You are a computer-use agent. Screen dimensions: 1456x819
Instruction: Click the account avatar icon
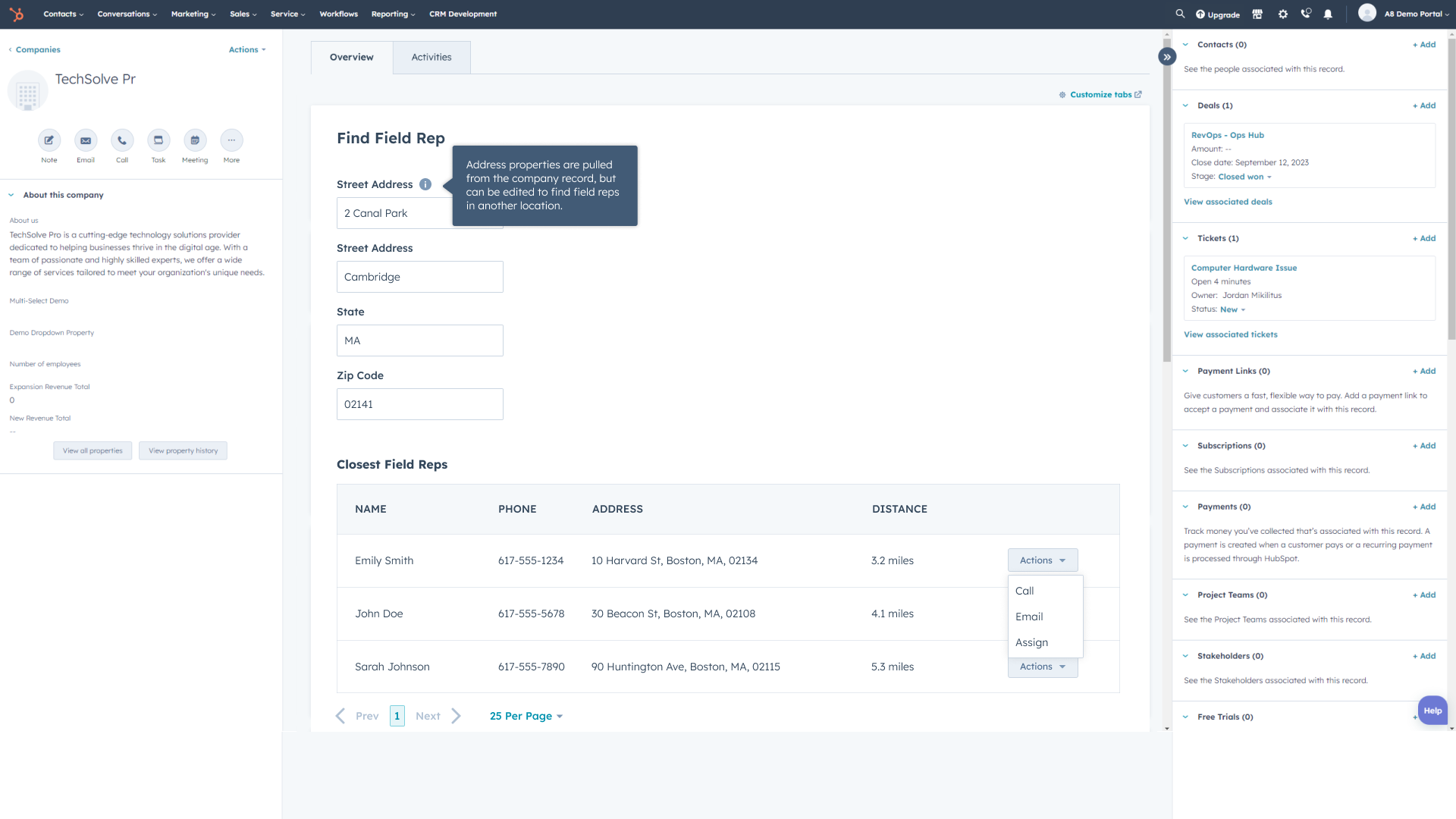click(1367, 13)
